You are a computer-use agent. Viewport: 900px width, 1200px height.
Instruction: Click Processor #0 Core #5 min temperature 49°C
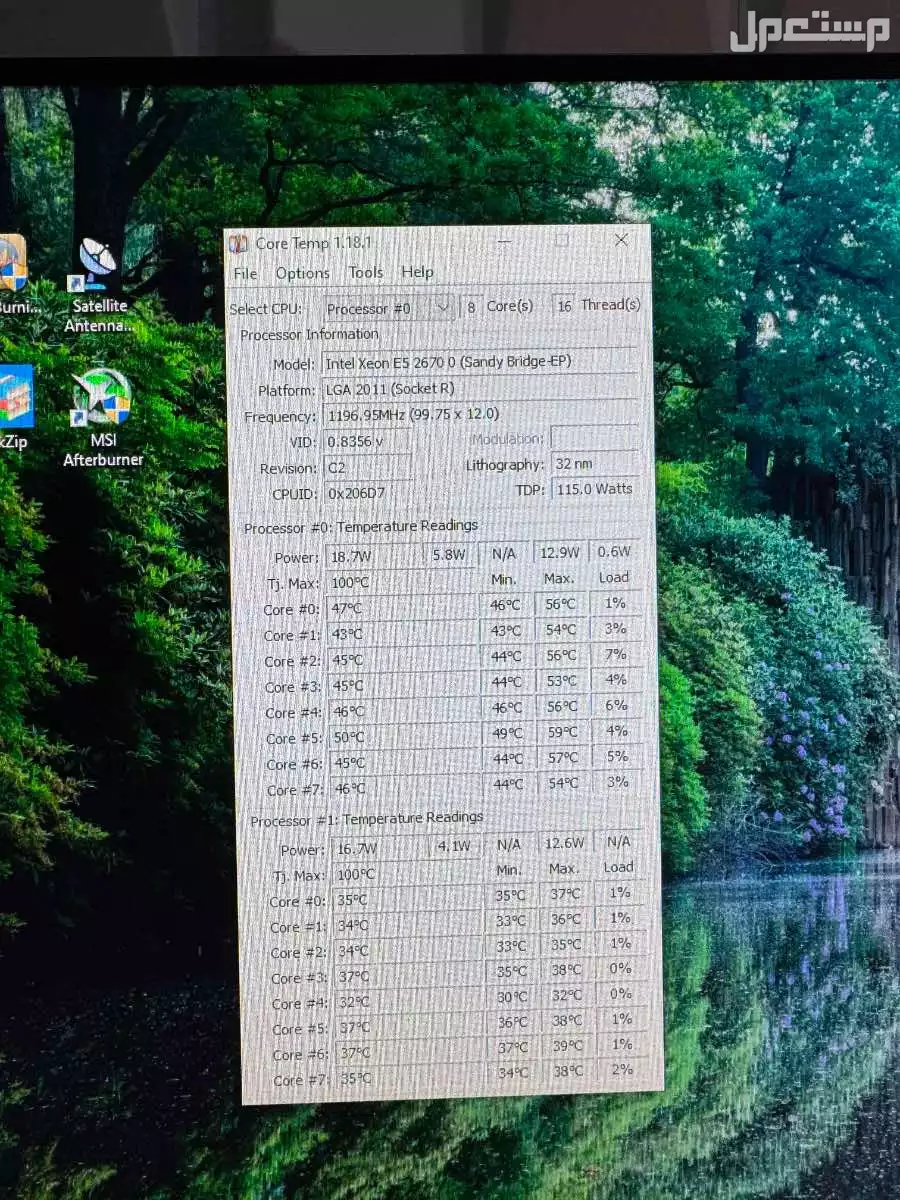pos(507,734)
